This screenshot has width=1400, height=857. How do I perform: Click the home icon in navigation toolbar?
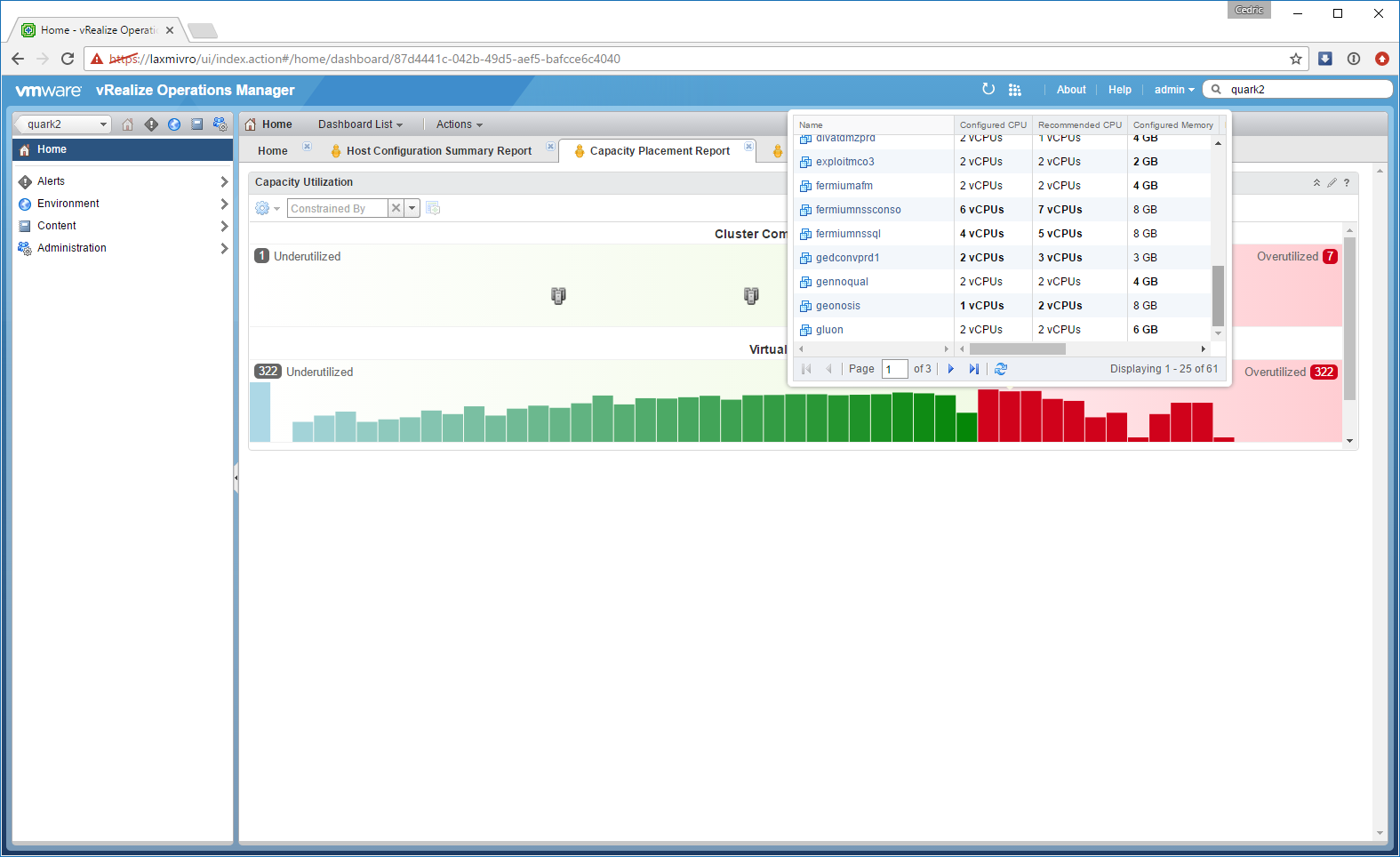click(x=128, y=124)
